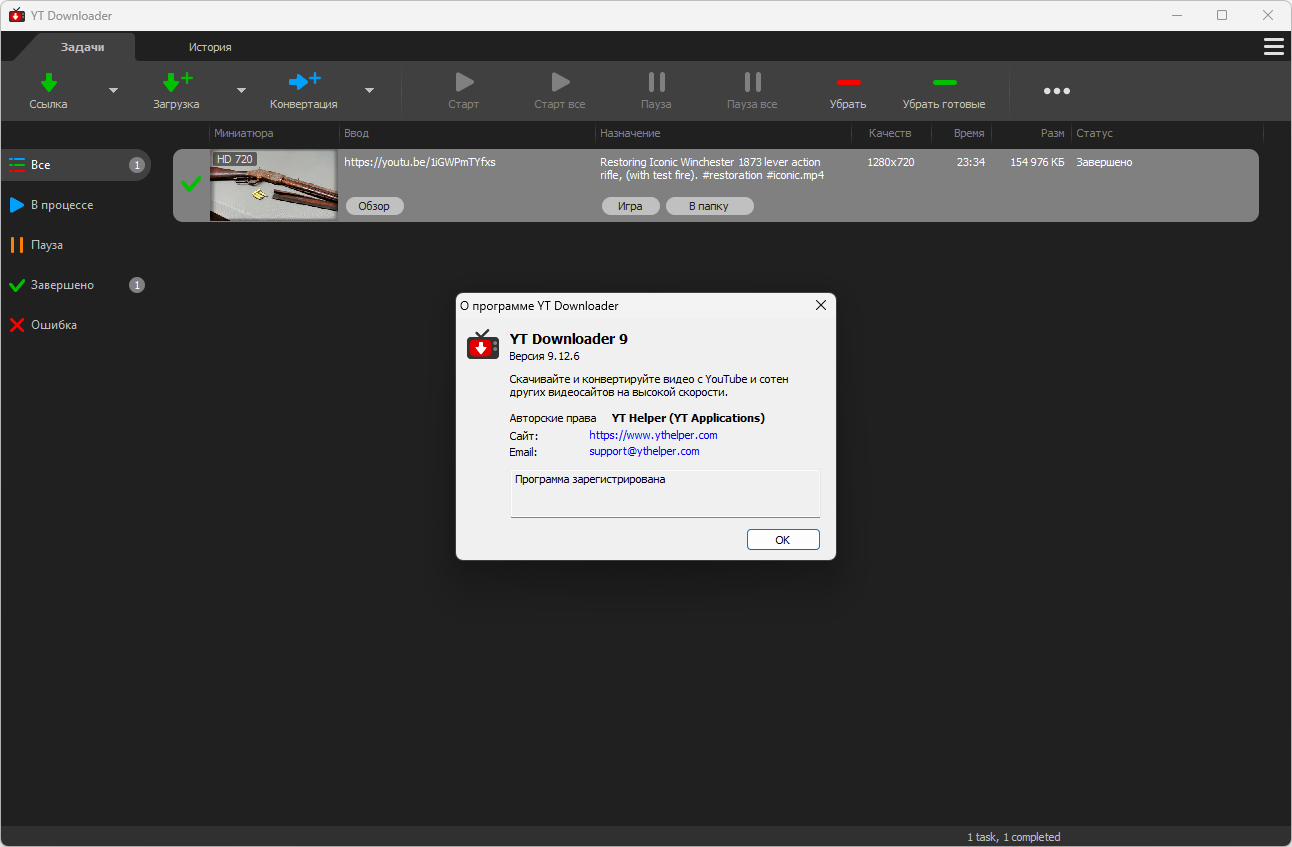
Task: Click the https://youtu.be/1iGWPmTYfxs URL text
Action: click(x=420, y=162)
